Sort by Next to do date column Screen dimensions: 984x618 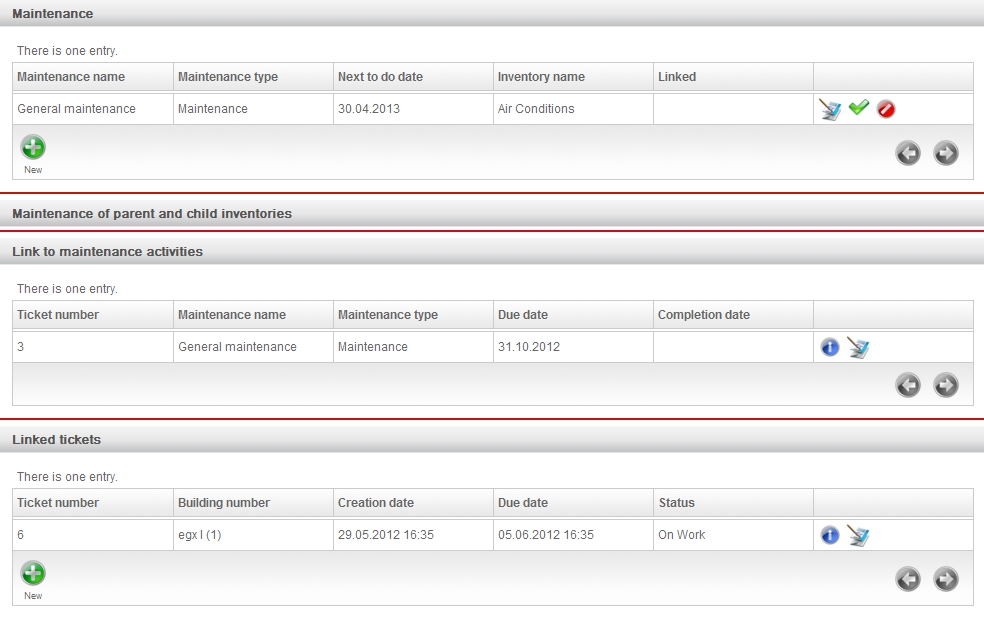point(380,77)
